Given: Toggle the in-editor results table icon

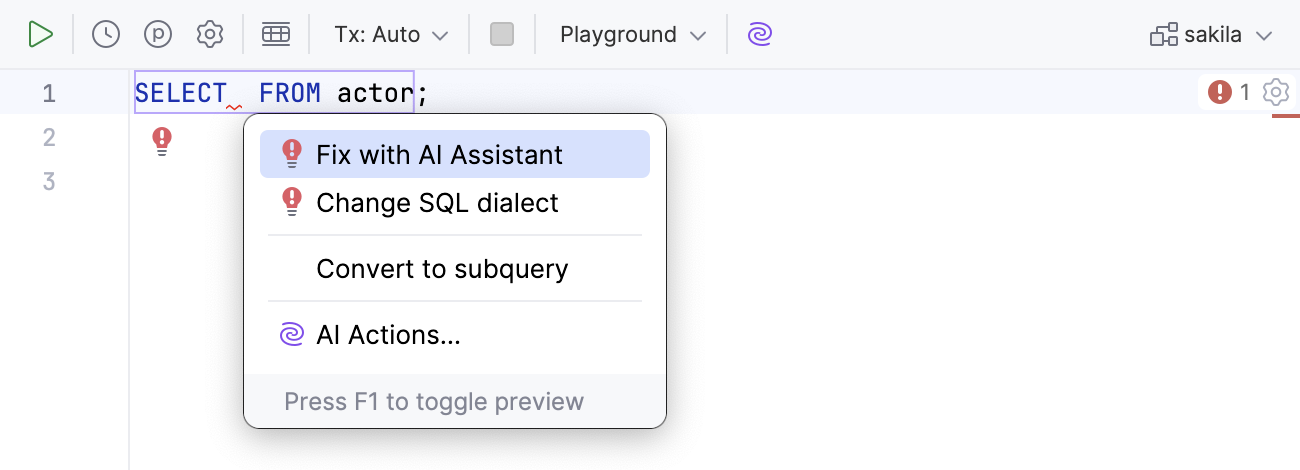Looking at the screenshot, I should (x=276, y=35).
